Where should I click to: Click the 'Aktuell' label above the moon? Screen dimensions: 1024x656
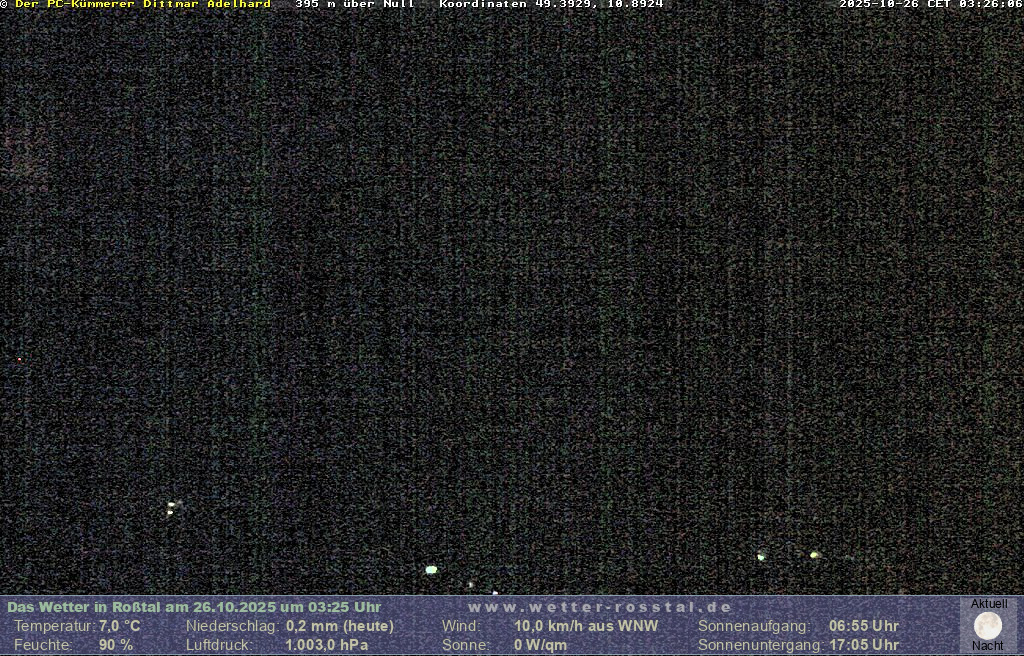point(989,604)
